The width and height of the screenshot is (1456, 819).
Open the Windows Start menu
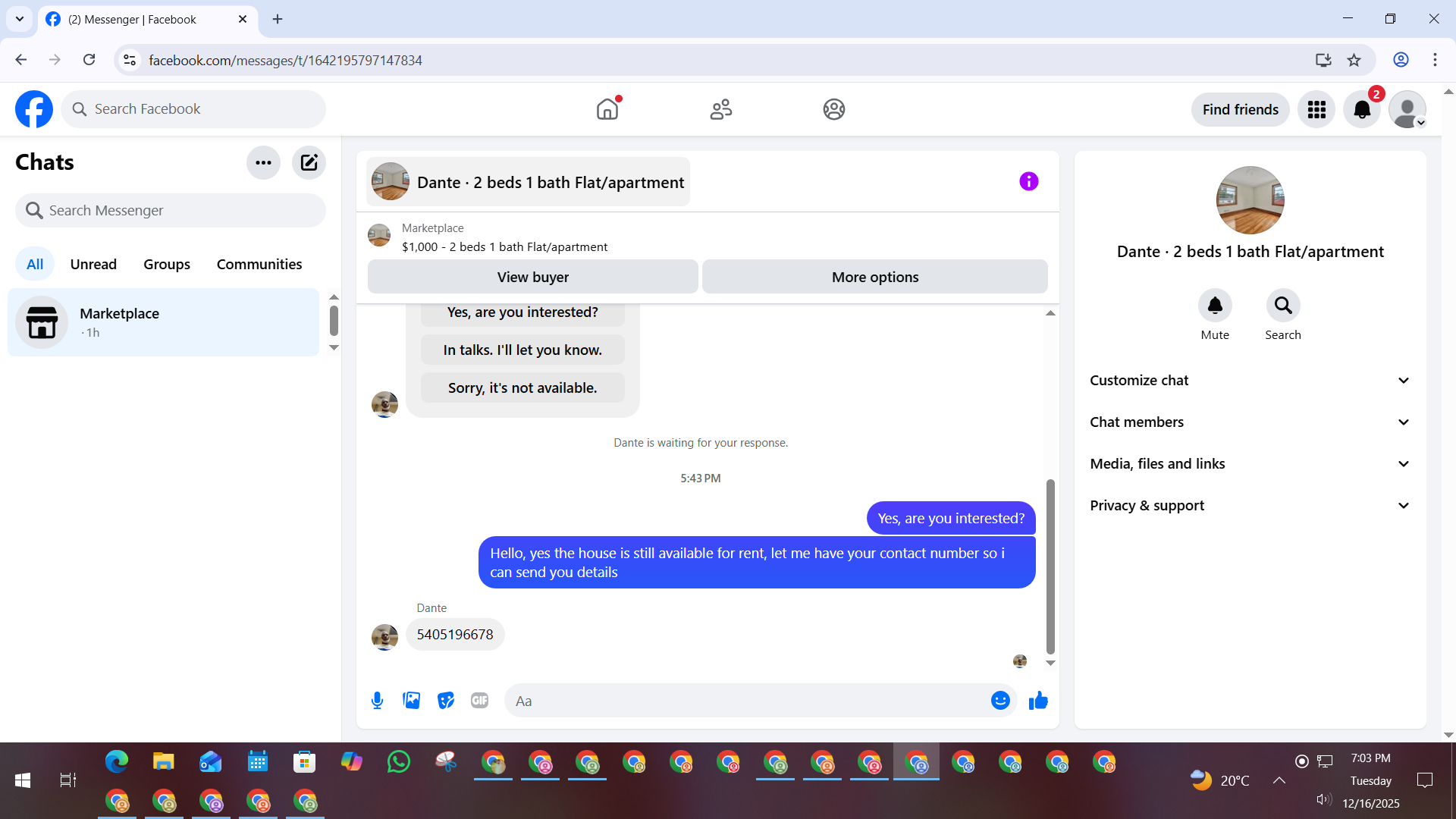pyautogui.click(x=23, y=780)
